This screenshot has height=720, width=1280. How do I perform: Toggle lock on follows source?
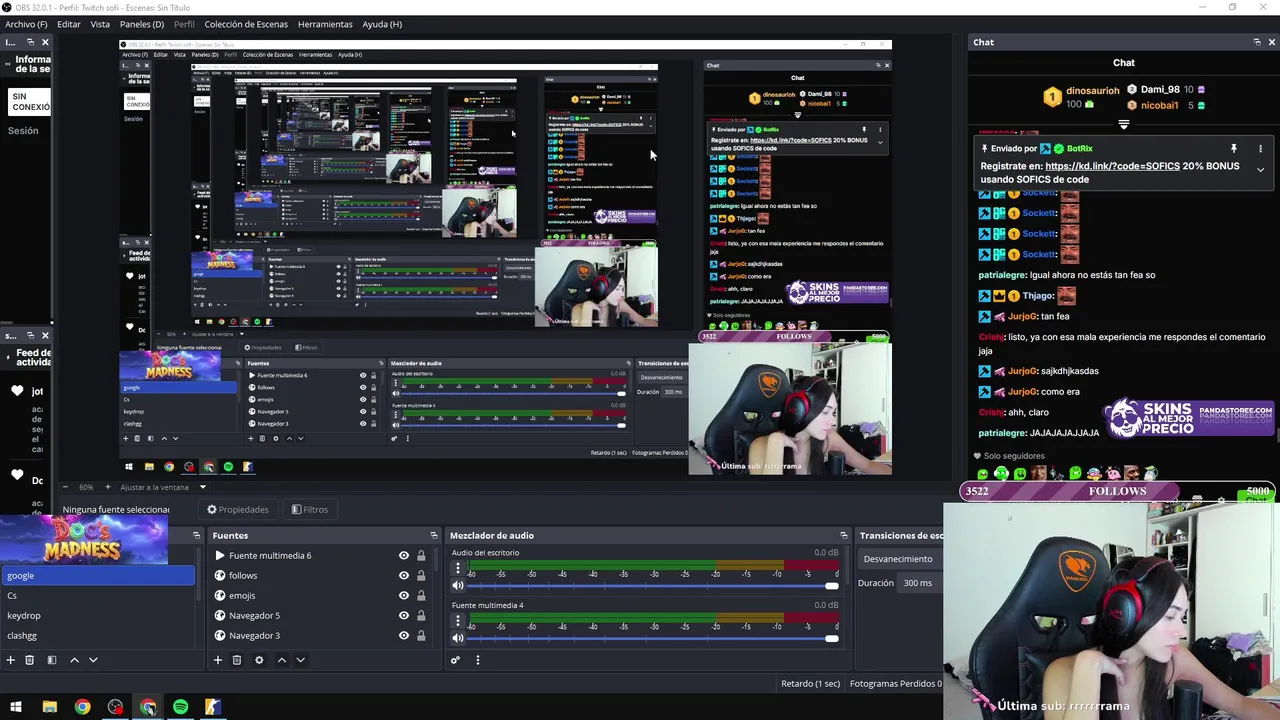click(x=421, y=576)
